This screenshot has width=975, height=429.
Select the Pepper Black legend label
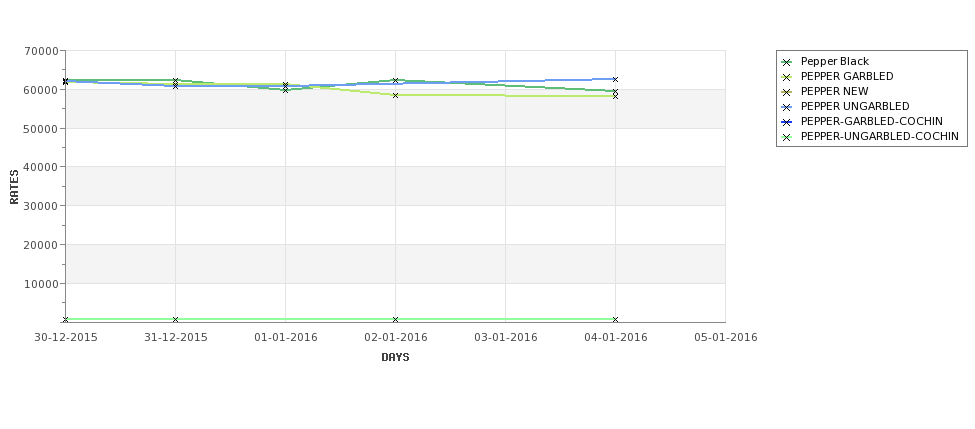834,62
